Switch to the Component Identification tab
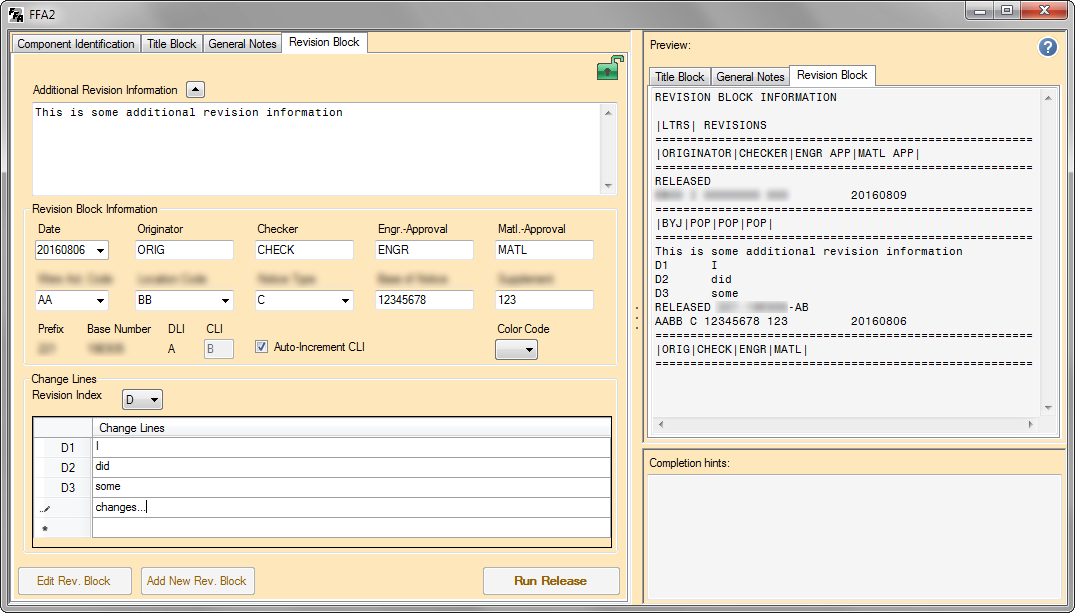Screen dimensions: 1075x613 click(76, 44)
